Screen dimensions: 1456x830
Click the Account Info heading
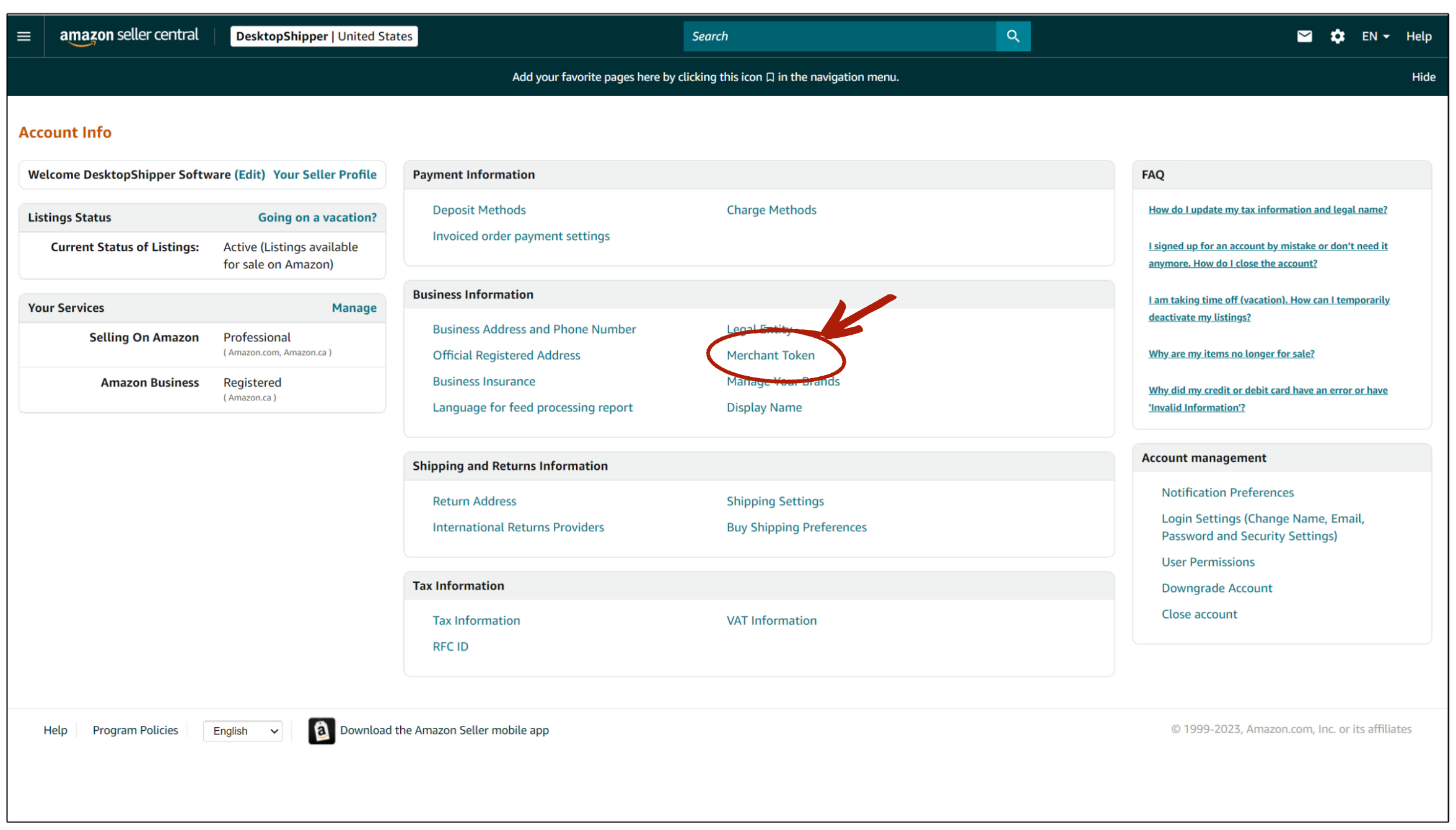coord(65,132)
